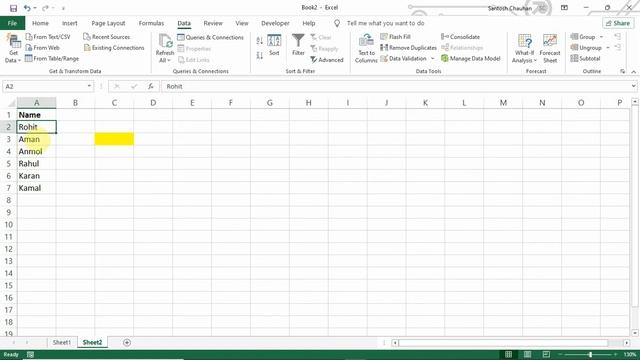Image resolution: width=640 pixels, height=360 pixels.
Task: Create a Forecast Sheet
Action: 550,48
